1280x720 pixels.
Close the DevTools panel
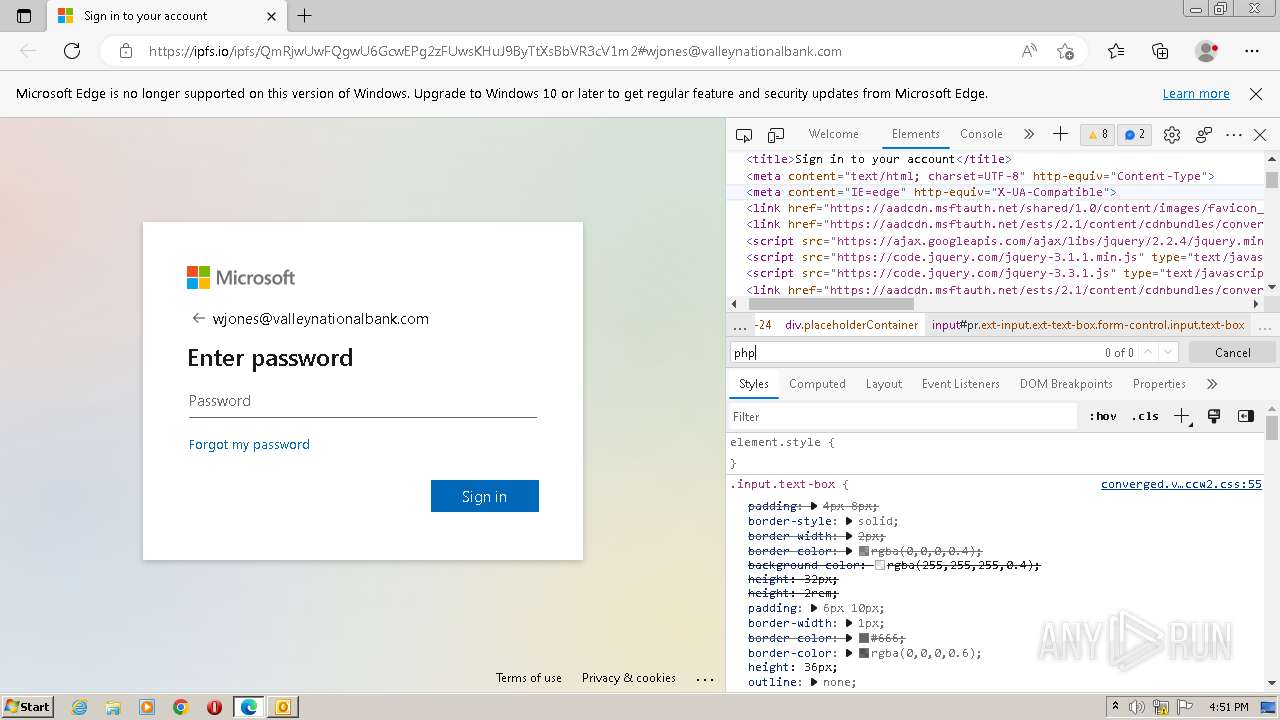pos(1260,135)
